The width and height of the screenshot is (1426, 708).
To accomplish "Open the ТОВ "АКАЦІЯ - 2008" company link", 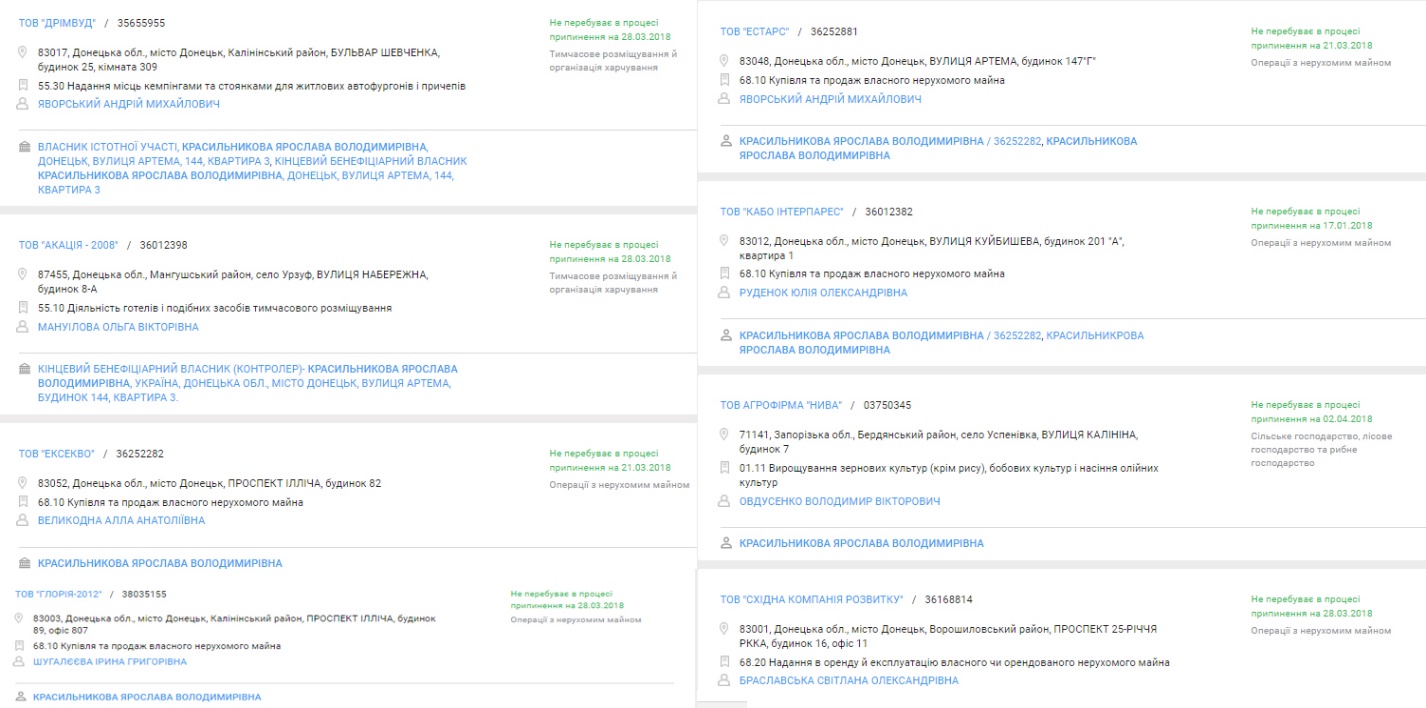I will (68, 245).
